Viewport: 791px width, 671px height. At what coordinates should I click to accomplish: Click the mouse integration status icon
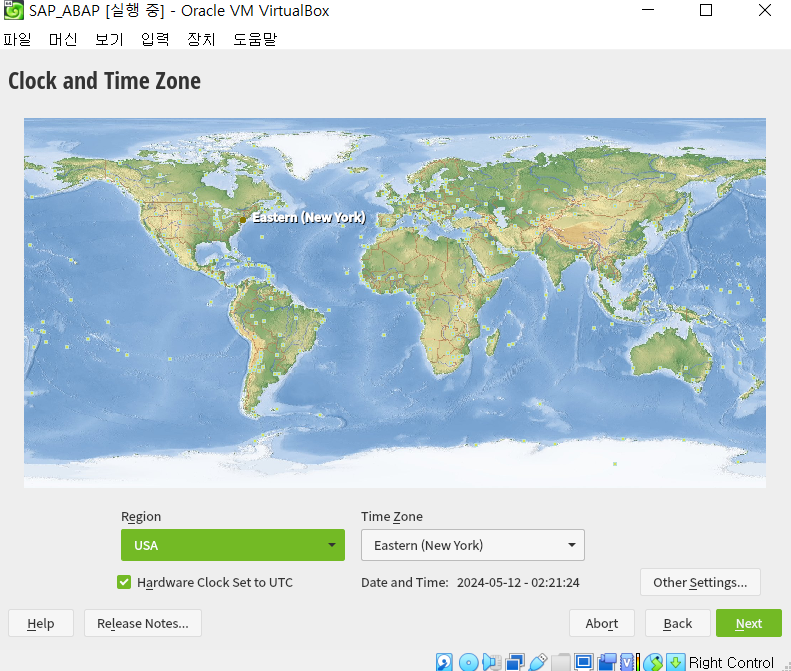click(x=653, y=662)
